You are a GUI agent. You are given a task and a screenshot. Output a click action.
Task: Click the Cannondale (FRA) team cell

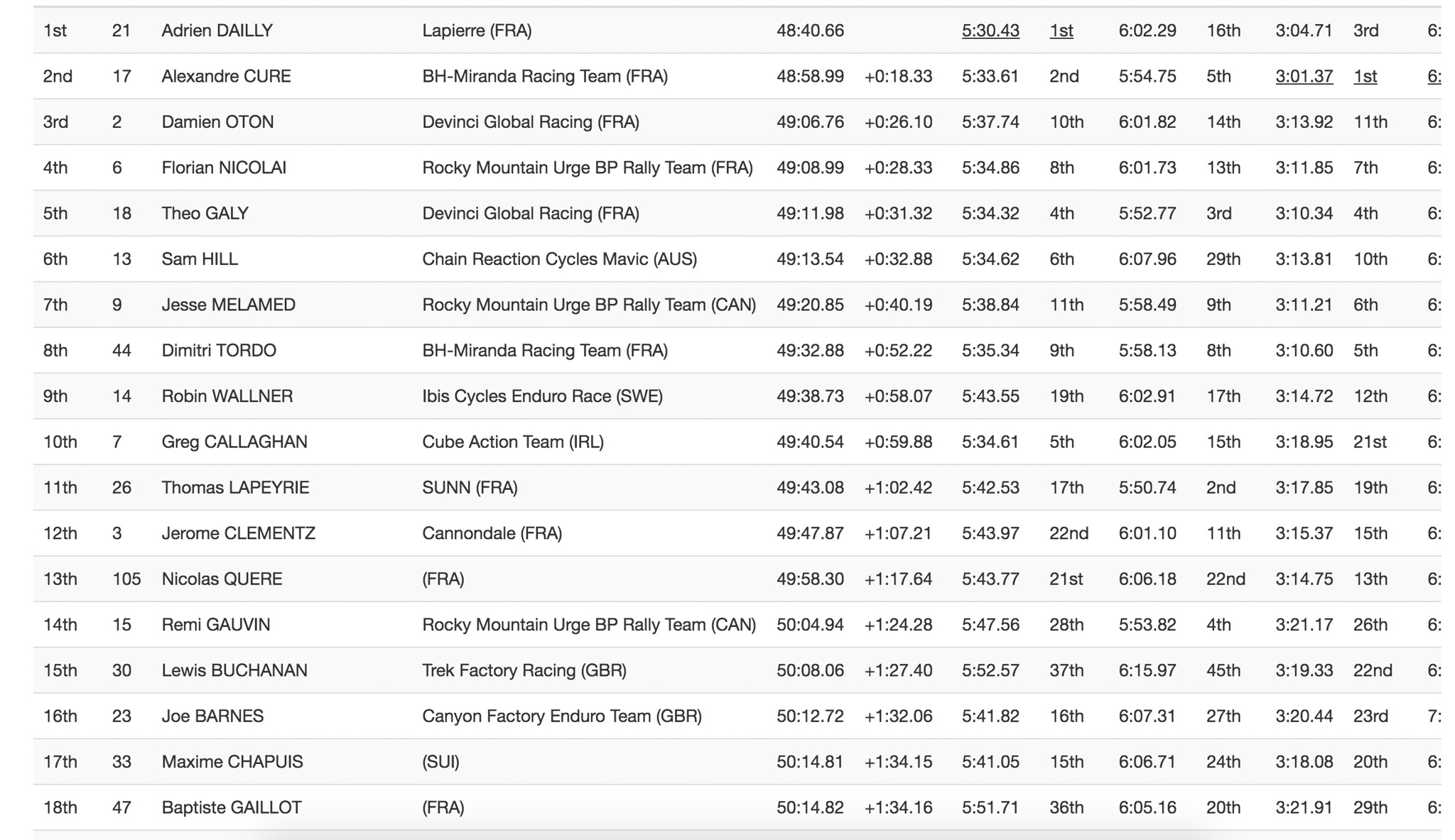tap(492, 533)
